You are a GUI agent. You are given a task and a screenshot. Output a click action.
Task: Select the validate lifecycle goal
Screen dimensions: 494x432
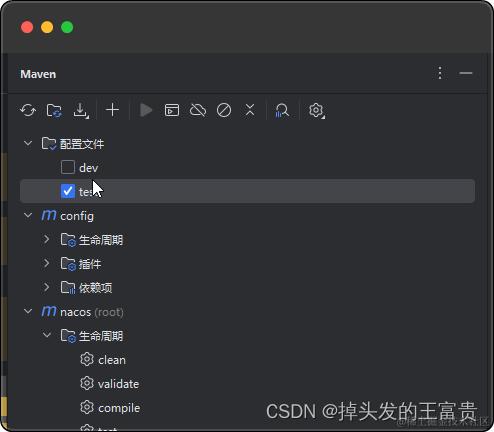click(x=119, y=384)
